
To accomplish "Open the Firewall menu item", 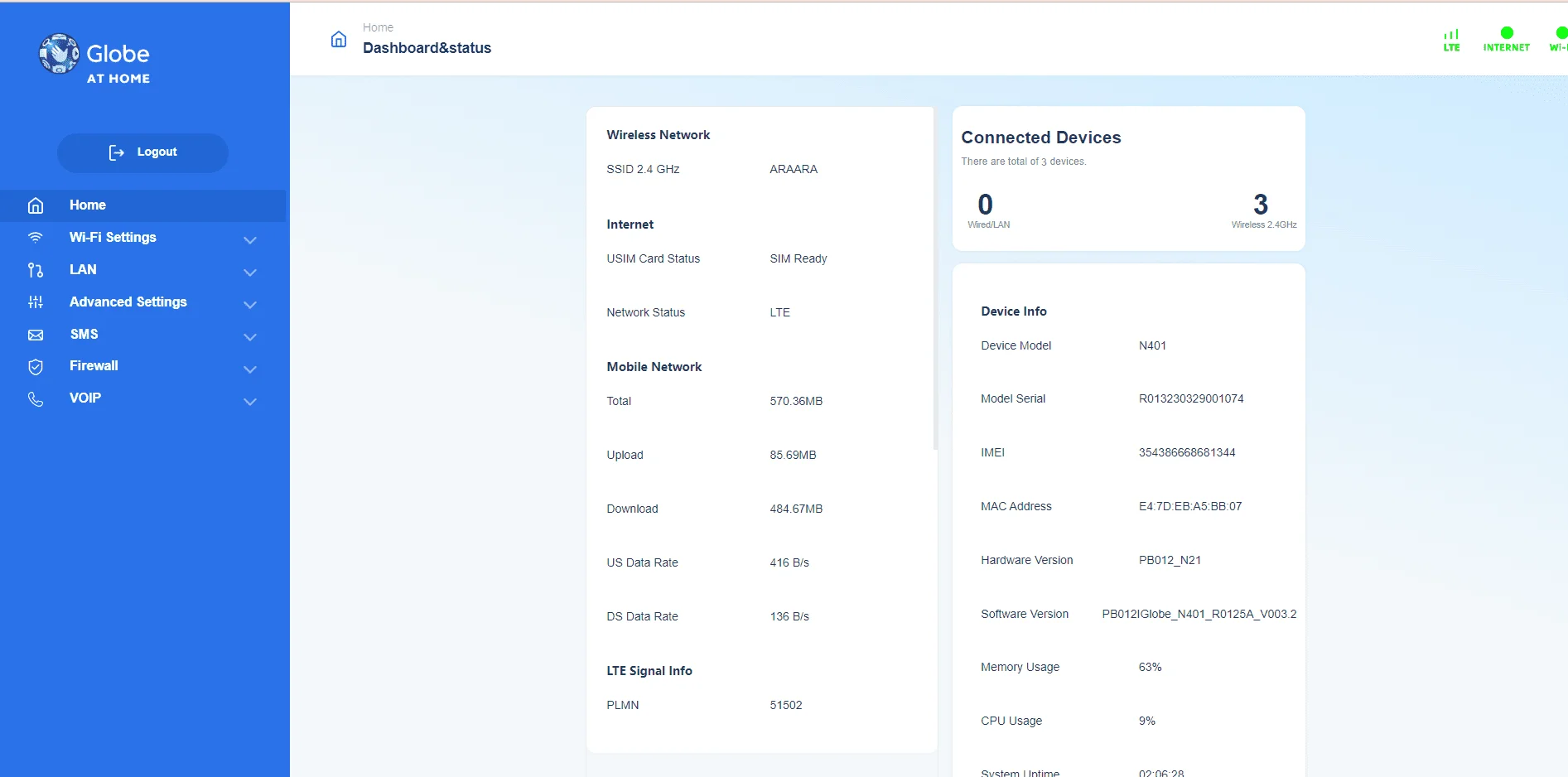I will pyautogui.click(x=94, y=366).
